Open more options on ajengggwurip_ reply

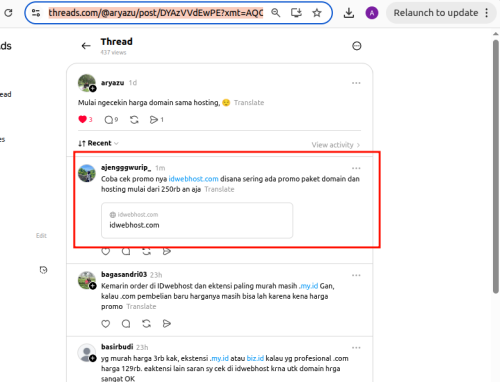click(x=356, y=168)
